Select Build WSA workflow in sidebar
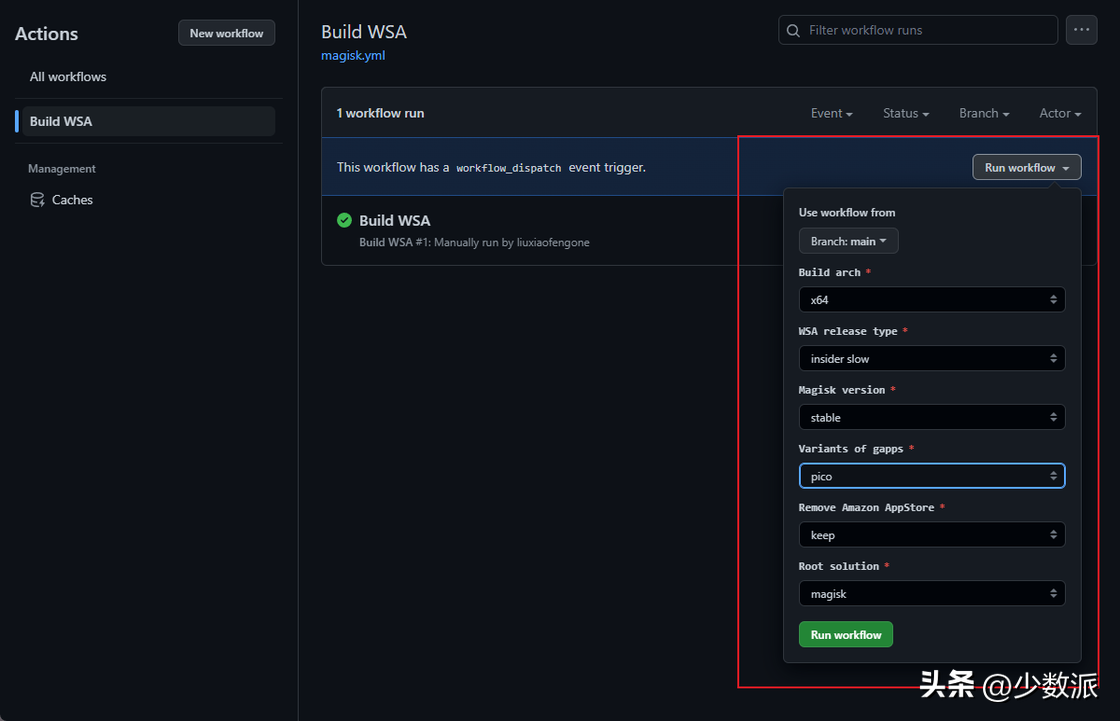This screenshot has height=721, width=1120. tap(61, 121)
